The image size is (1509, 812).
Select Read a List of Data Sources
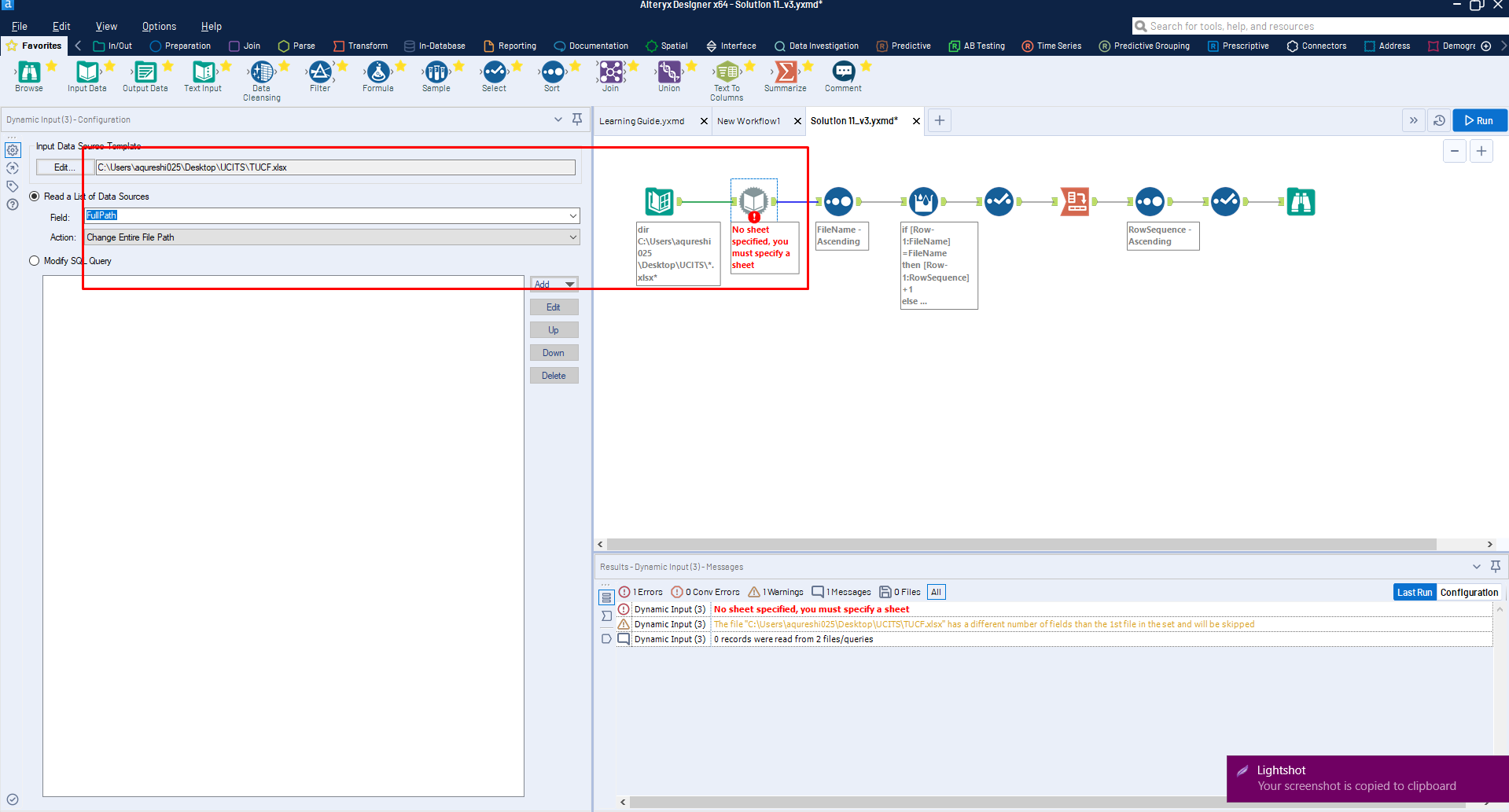pos(35,197)
